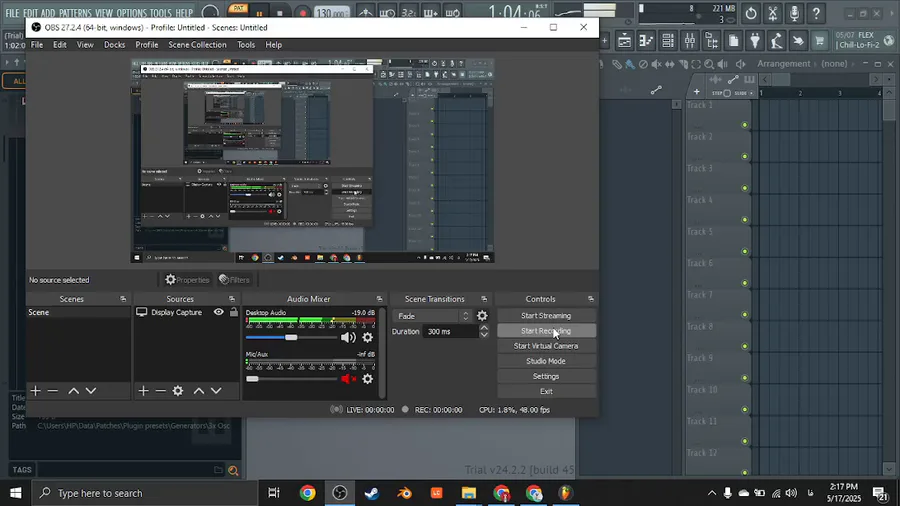Open Mic/Aux settings gear

[x=367, y=379]
